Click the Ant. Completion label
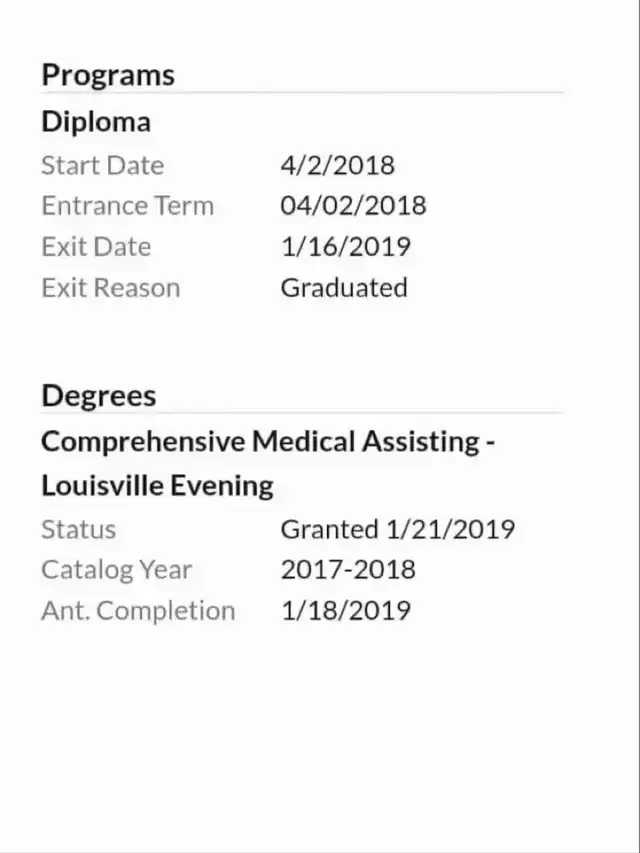Image resolution: width=640 pixels, height=853 pixels. [x=138, y=611]
